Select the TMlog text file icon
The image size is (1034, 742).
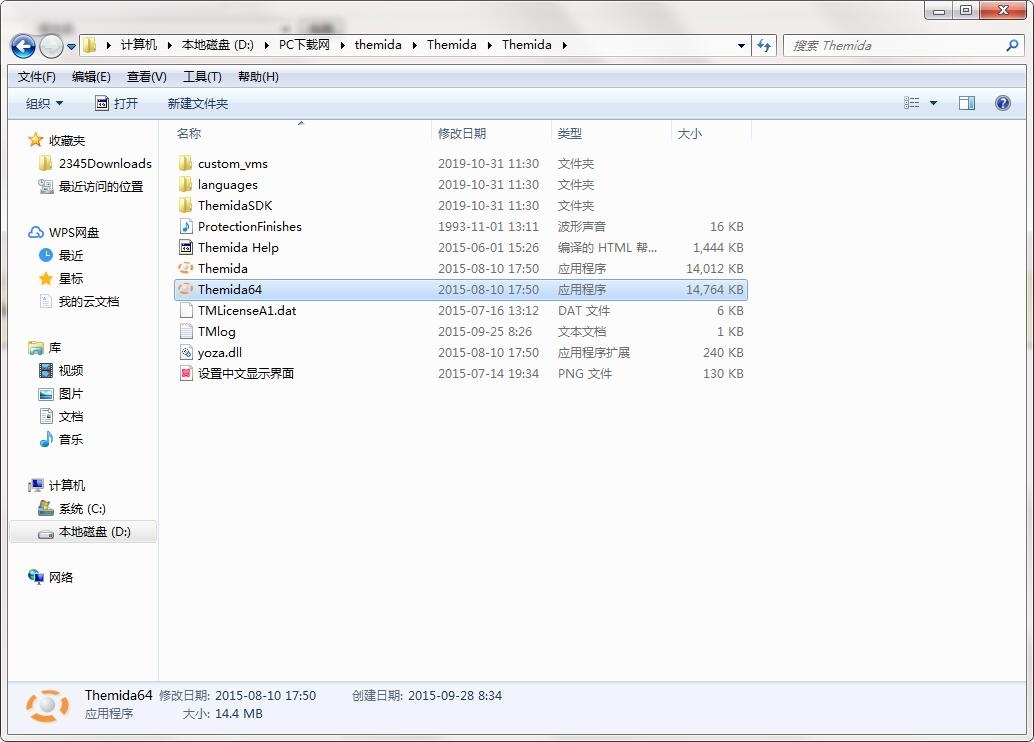point(186,332)
